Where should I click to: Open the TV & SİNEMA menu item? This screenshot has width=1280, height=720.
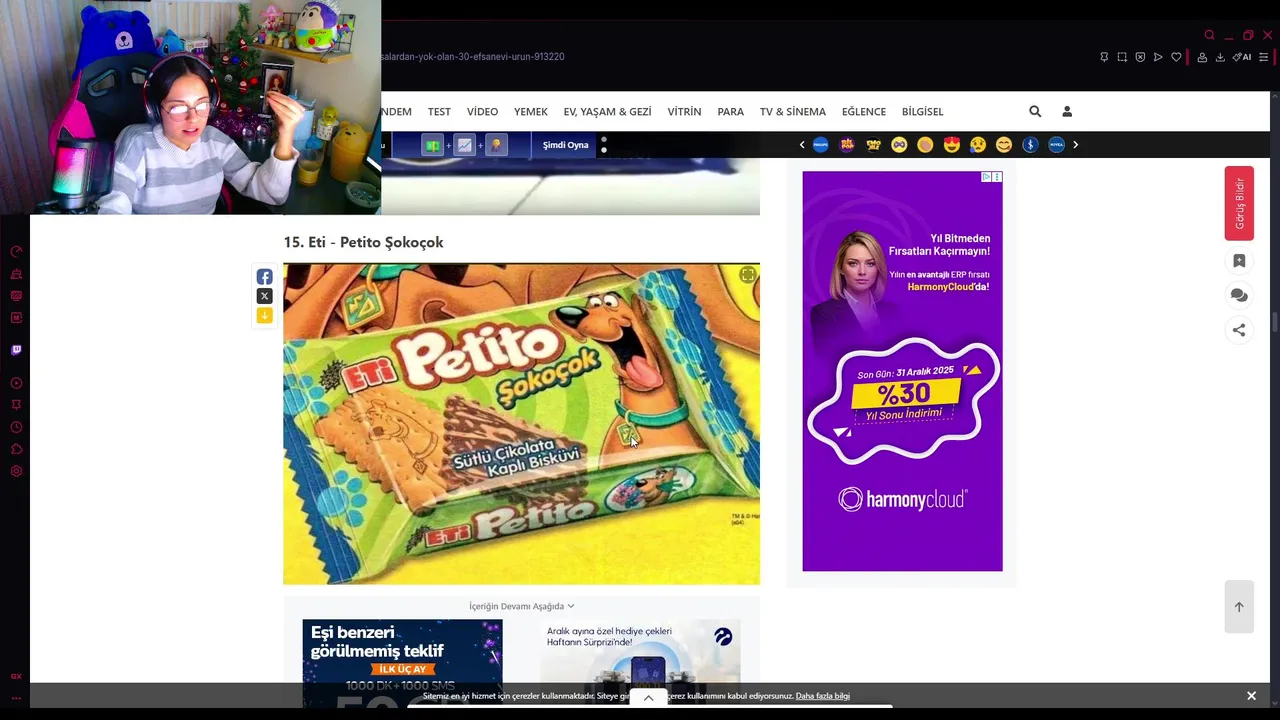click(793, 111)
